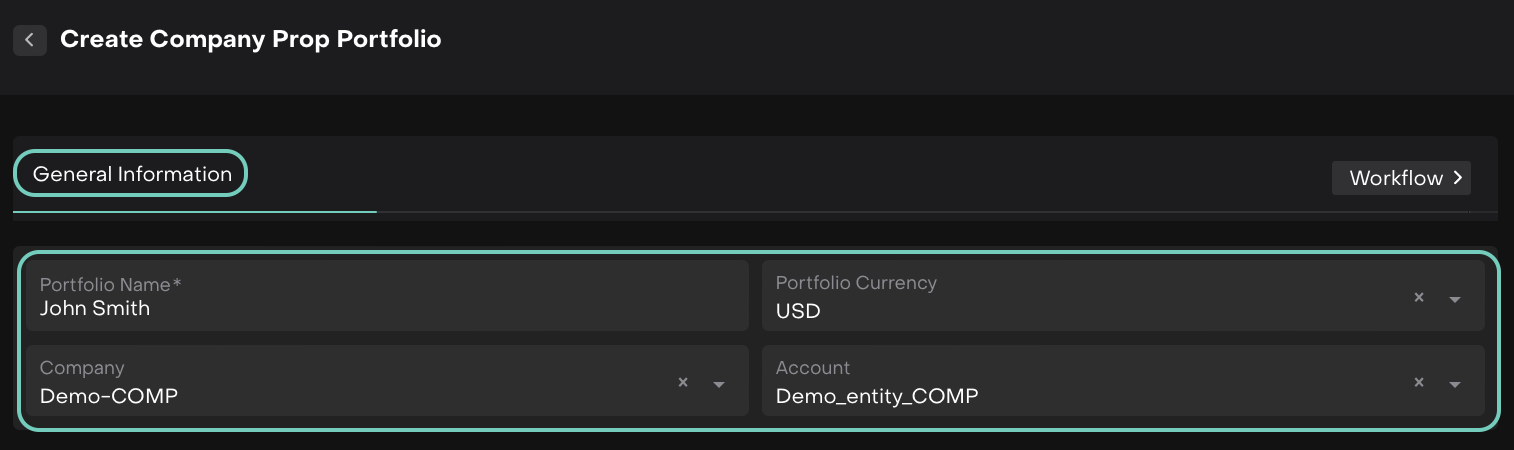The height and width of the screenshot is (450, 1514).
Task: Click the Account field label
Action: [812, 368]
